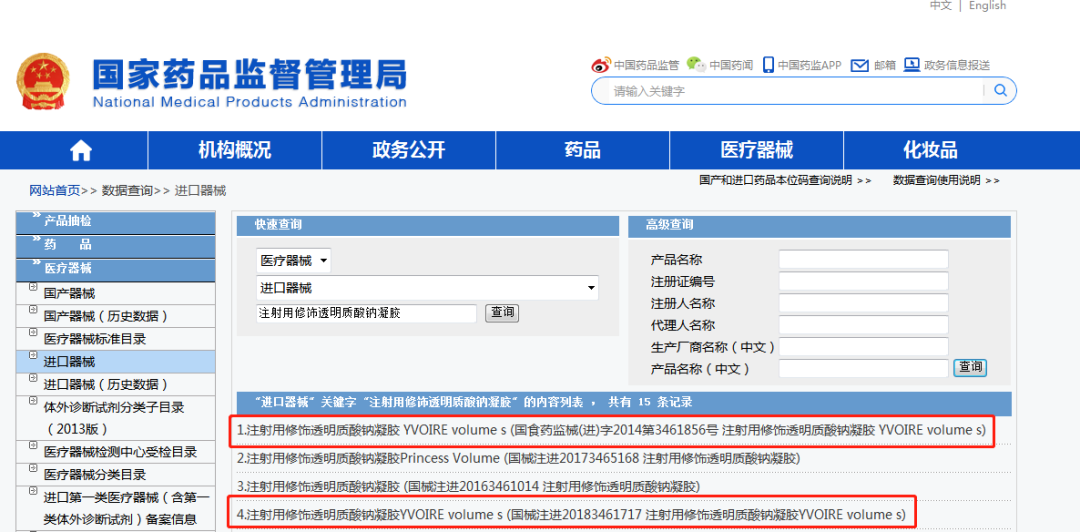This screenshot has width=1080, height=532.
Task: Expand the 国产器械 tree node icon
Action: click(32, 288)
